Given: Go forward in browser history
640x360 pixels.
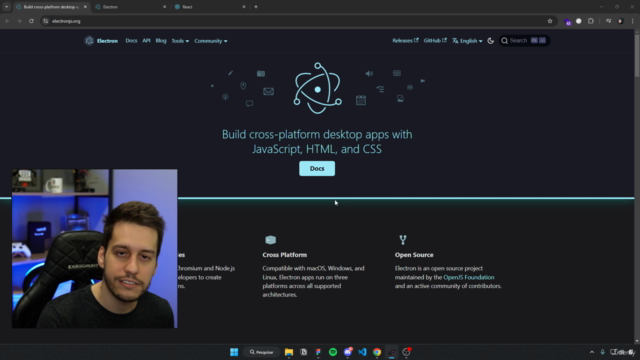Looking at the screenshot, I should coord(19,21).
